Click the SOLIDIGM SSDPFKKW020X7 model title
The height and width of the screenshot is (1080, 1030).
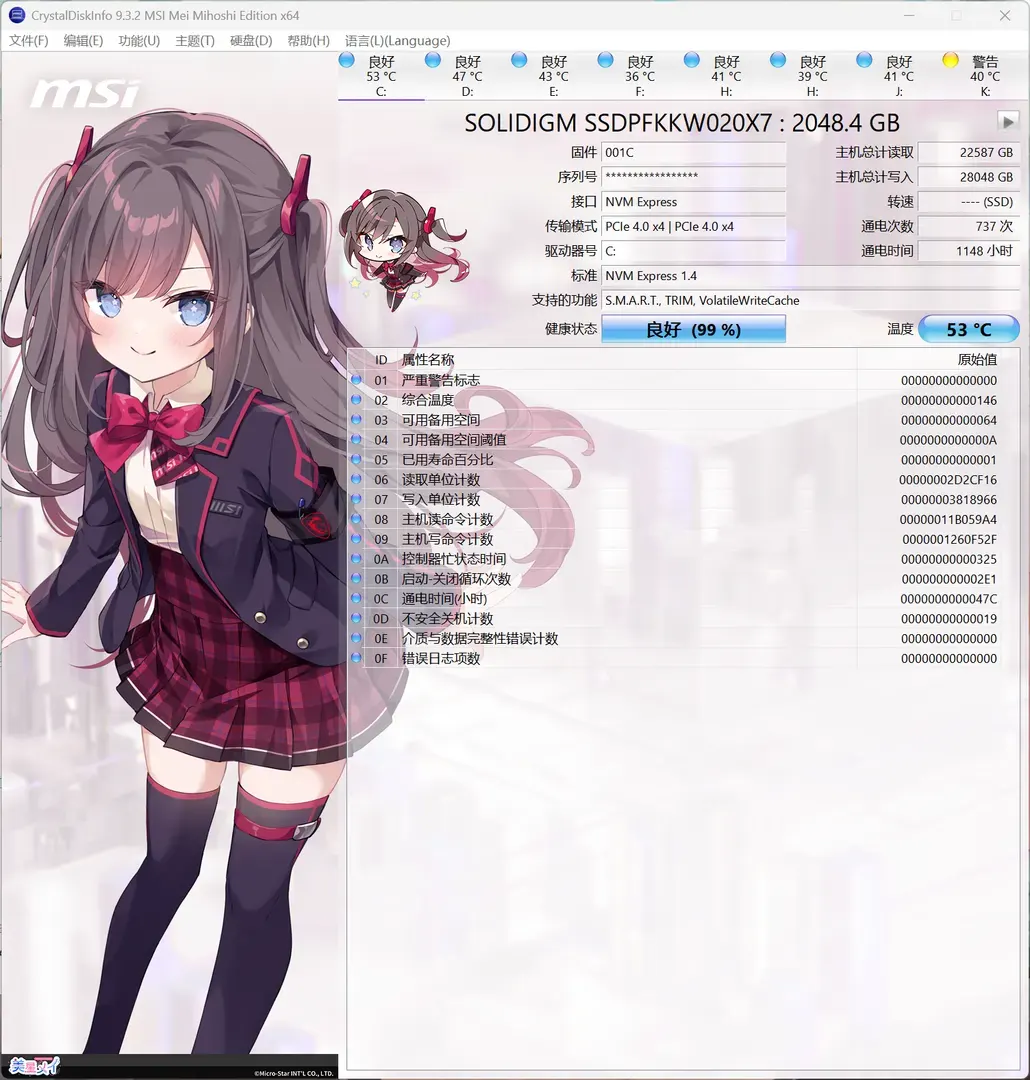click(682, 123)
